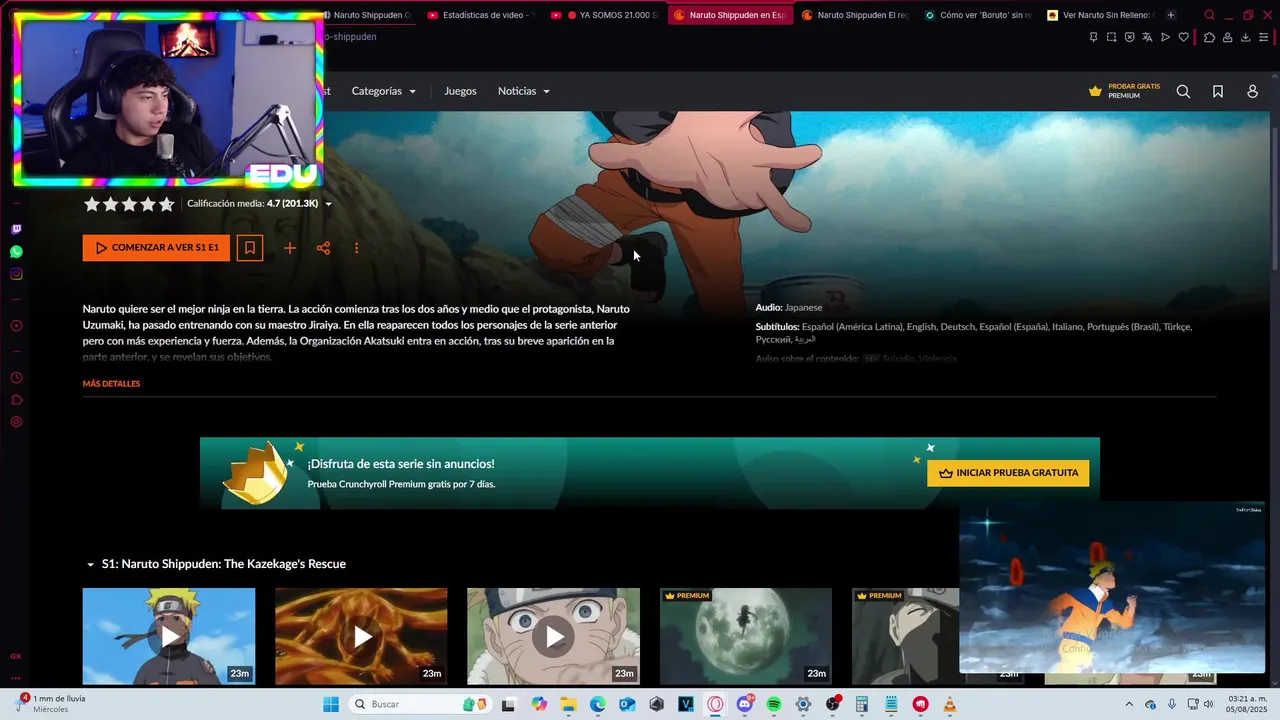This screenshot has height=720, width=1280.
Task: Open the player icon in the Opera sidebar
Action: pyautogui.click(x=16, y=326)
